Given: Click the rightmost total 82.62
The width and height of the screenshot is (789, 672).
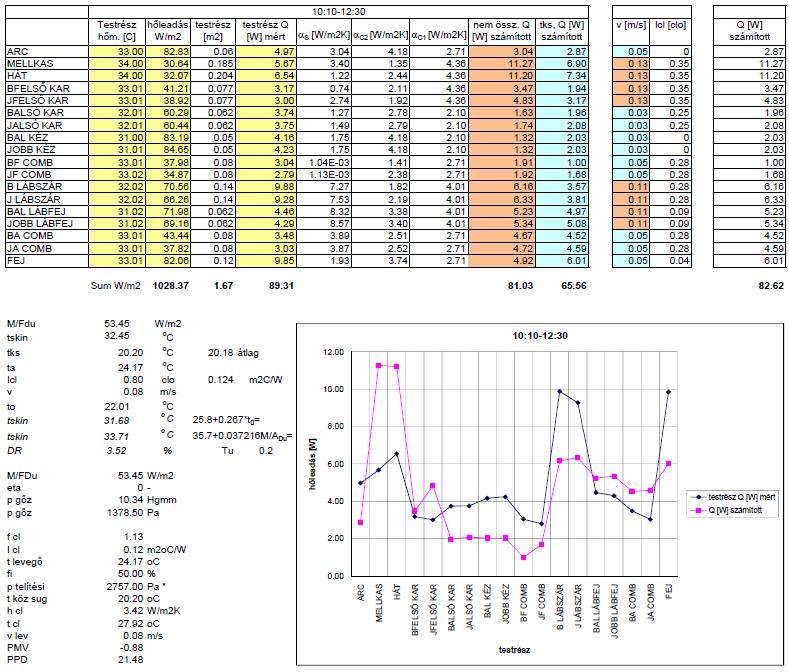Looking at the screenshot, I should [771, 285].
